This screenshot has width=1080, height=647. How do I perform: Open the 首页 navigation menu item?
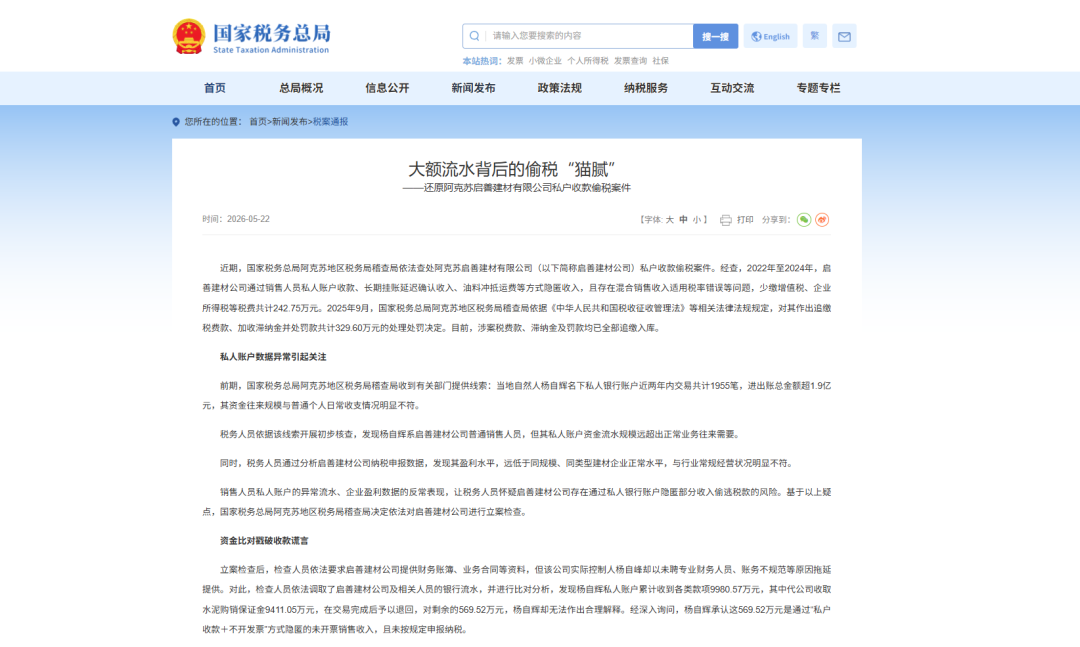click(215, 88)
